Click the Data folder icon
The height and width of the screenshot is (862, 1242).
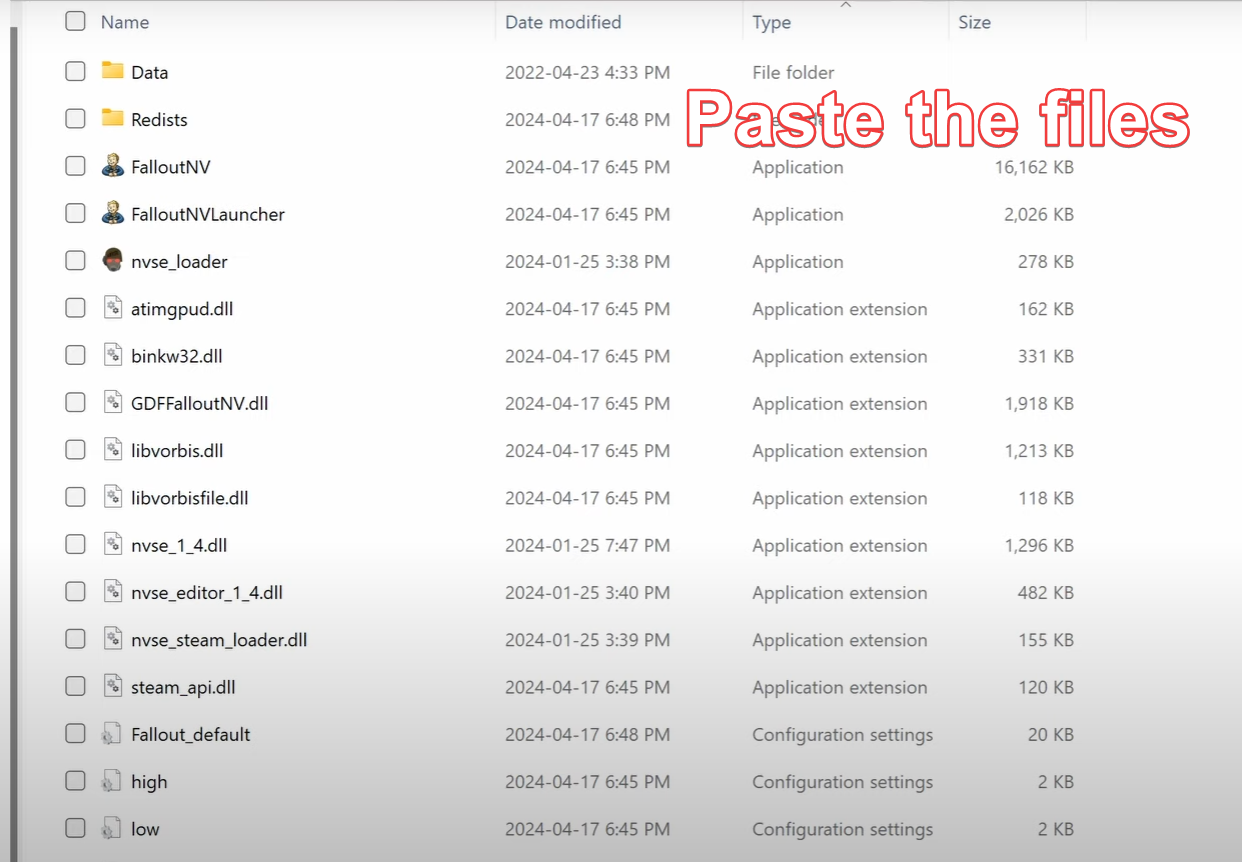coord(113,71)
